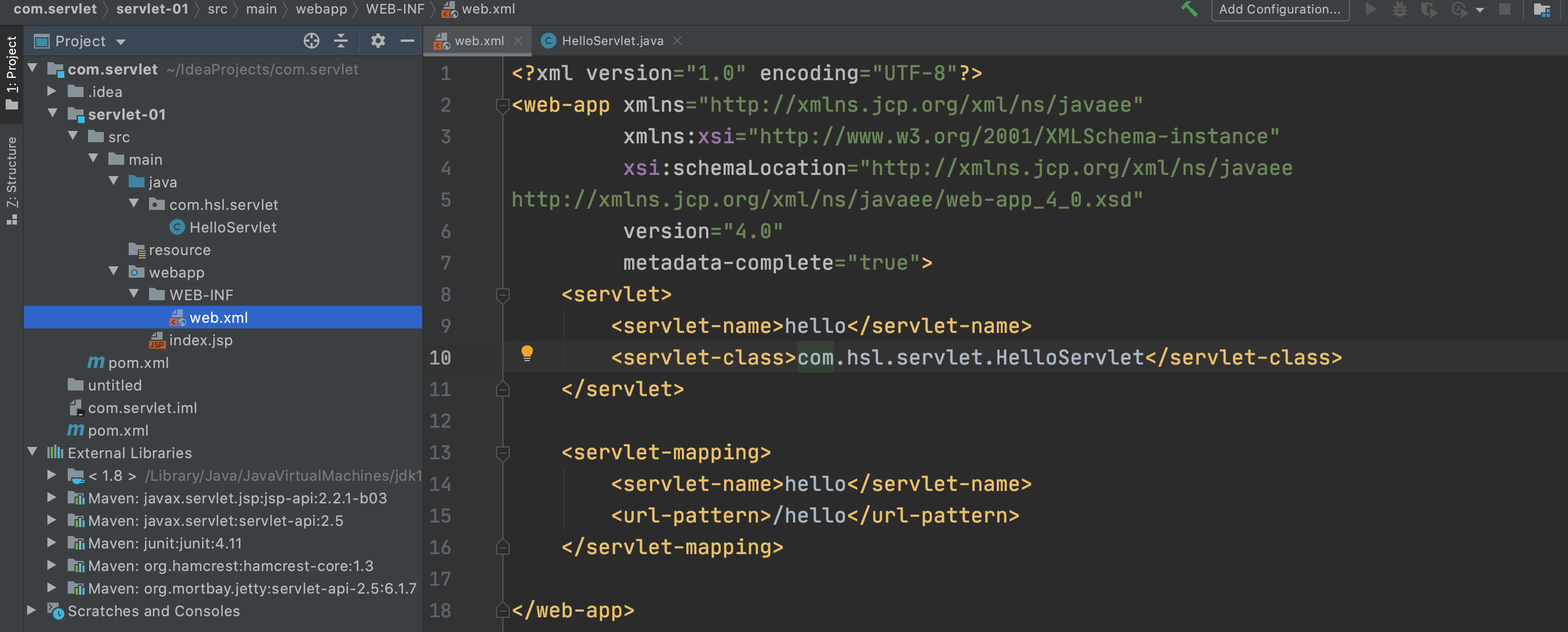Click the webapp breadcrumb in navigation bar
This screenshot has height=632, width=1568.
point(321,9)
